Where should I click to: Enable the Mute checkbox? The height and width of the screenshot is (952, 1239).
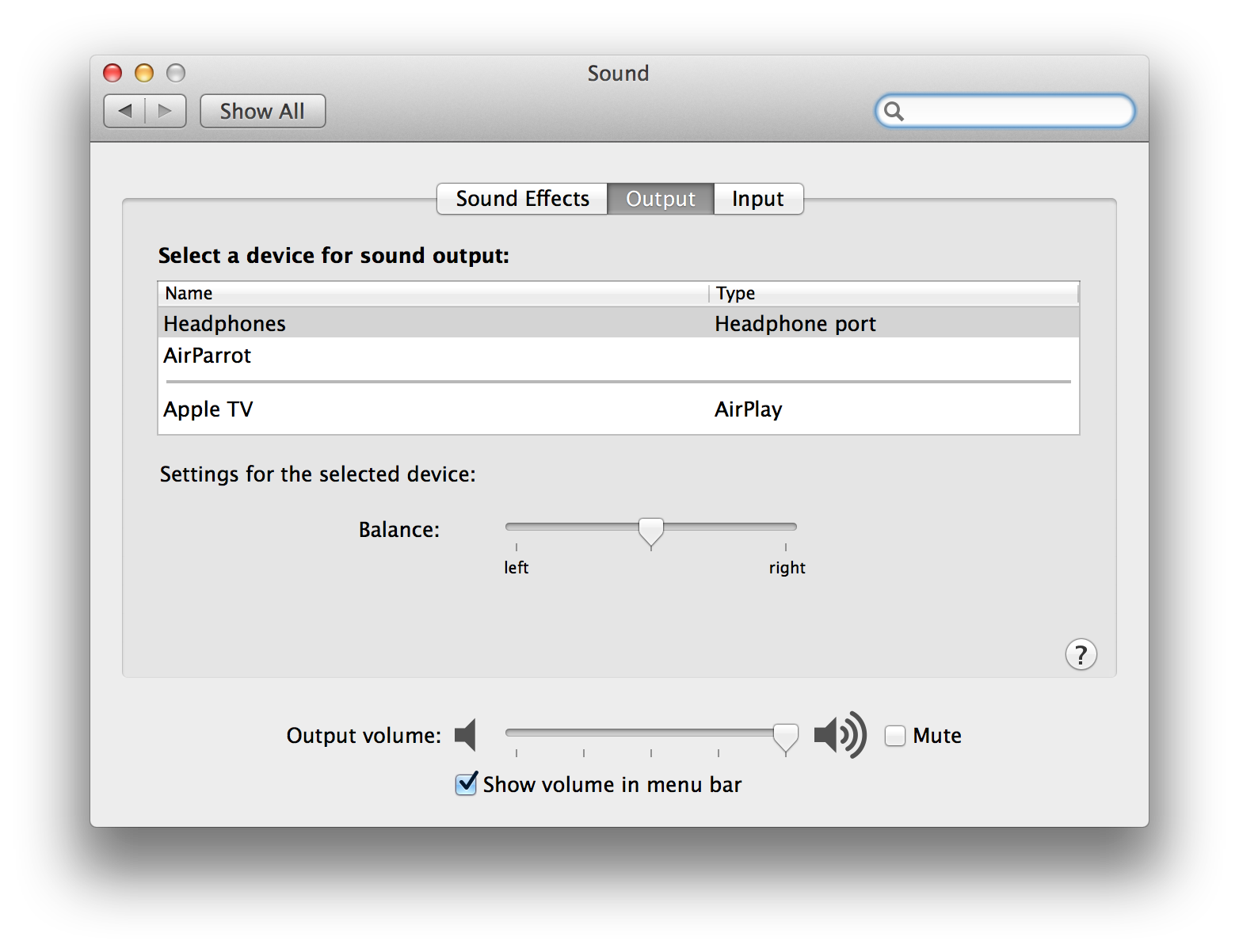click(895, 736)
